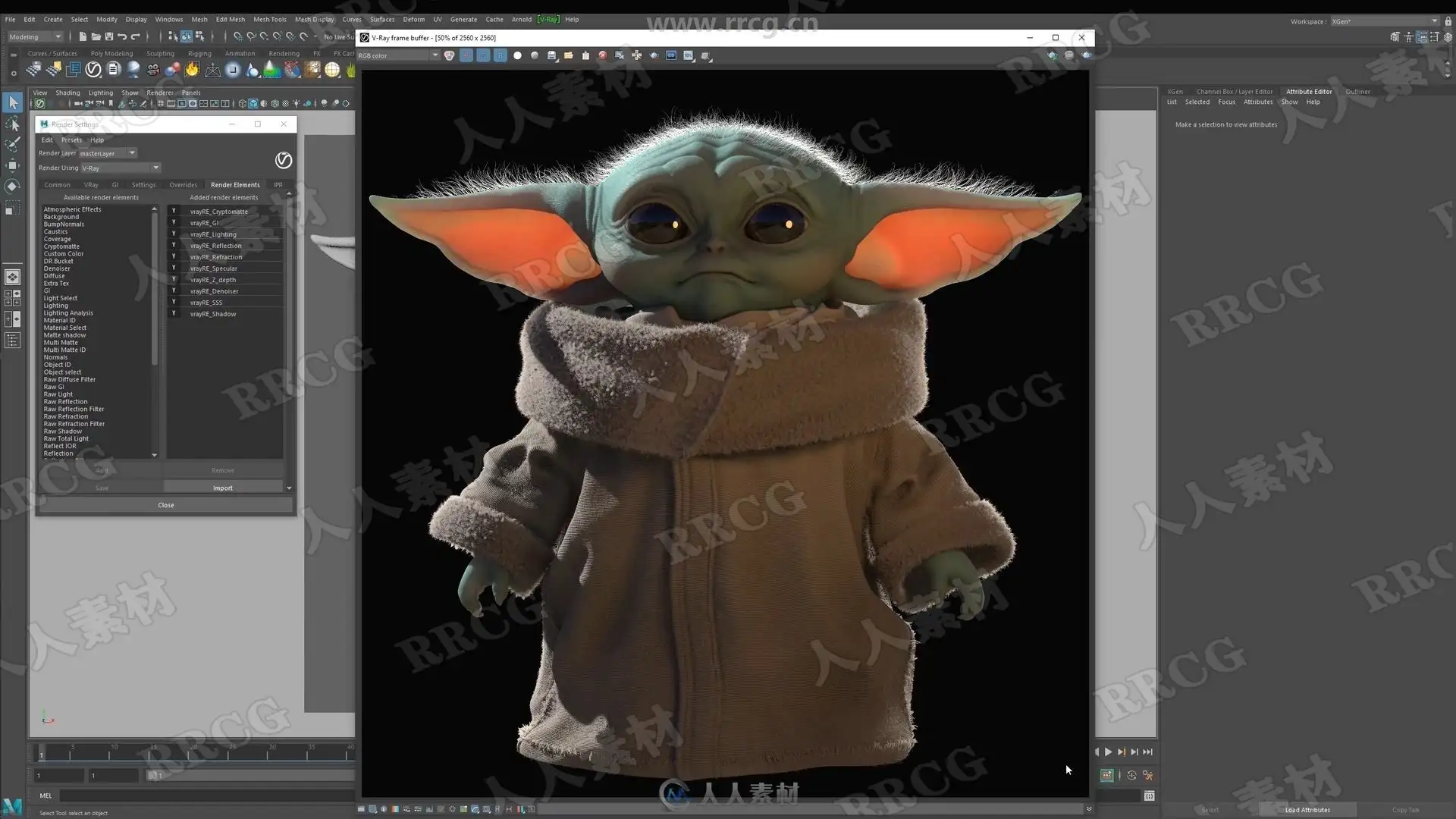Open the Arnold menu in the menu bar
The height and width of the screenshot is (819, 1456).
coord(521,19)
